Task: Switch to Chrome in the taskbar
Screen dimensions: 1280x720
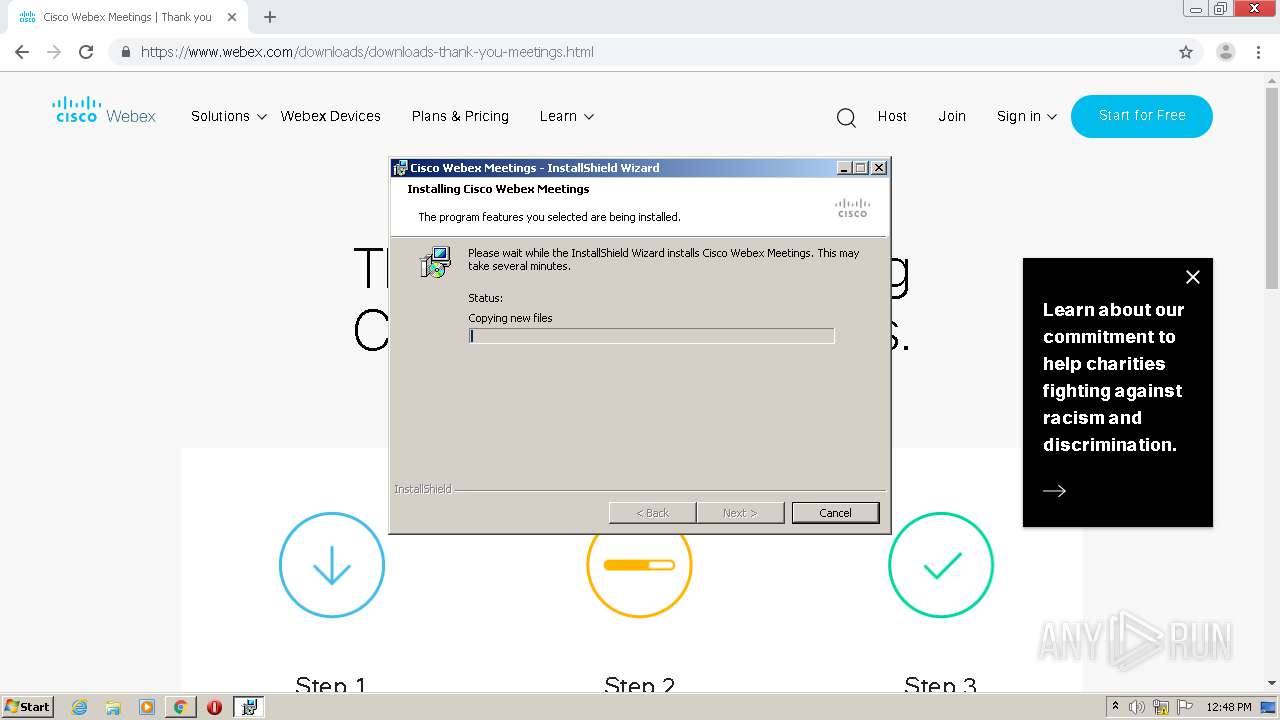Action: [180, 707]
